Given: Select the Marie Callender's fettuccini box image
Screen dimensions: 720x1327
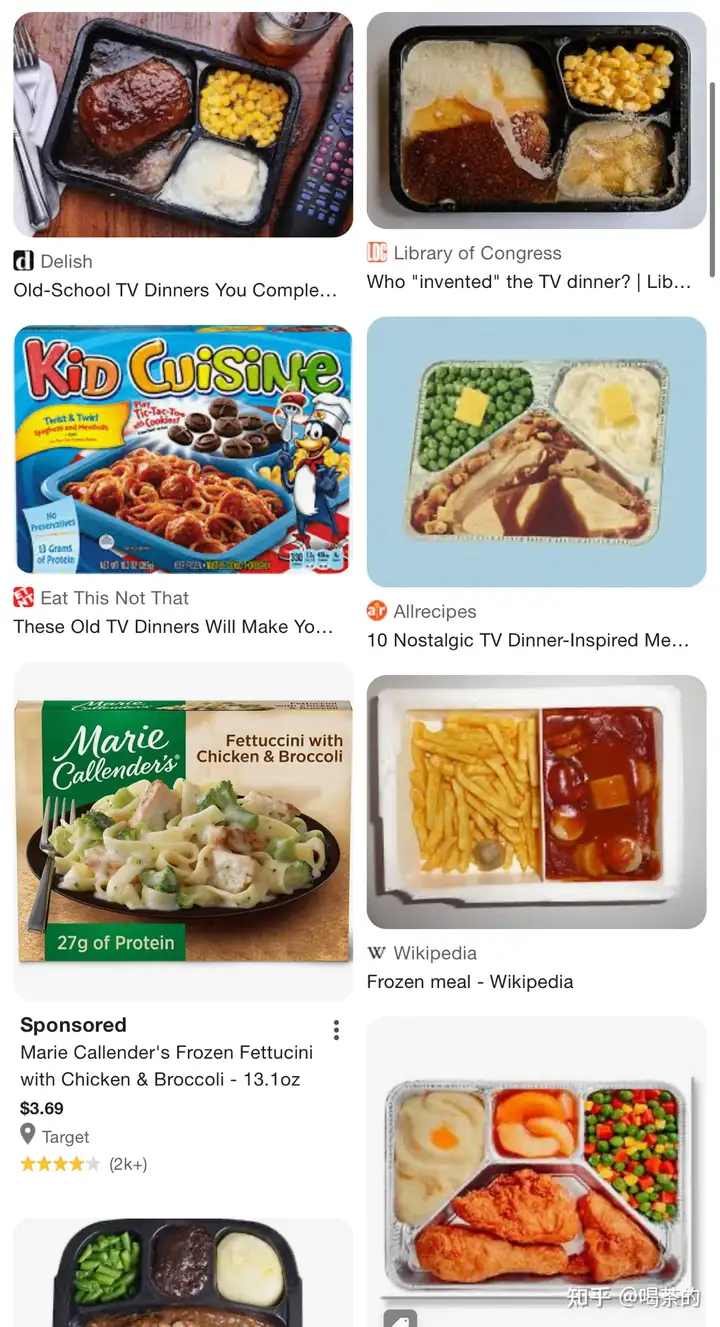Looking at the screenshot, I should point(183,832).
